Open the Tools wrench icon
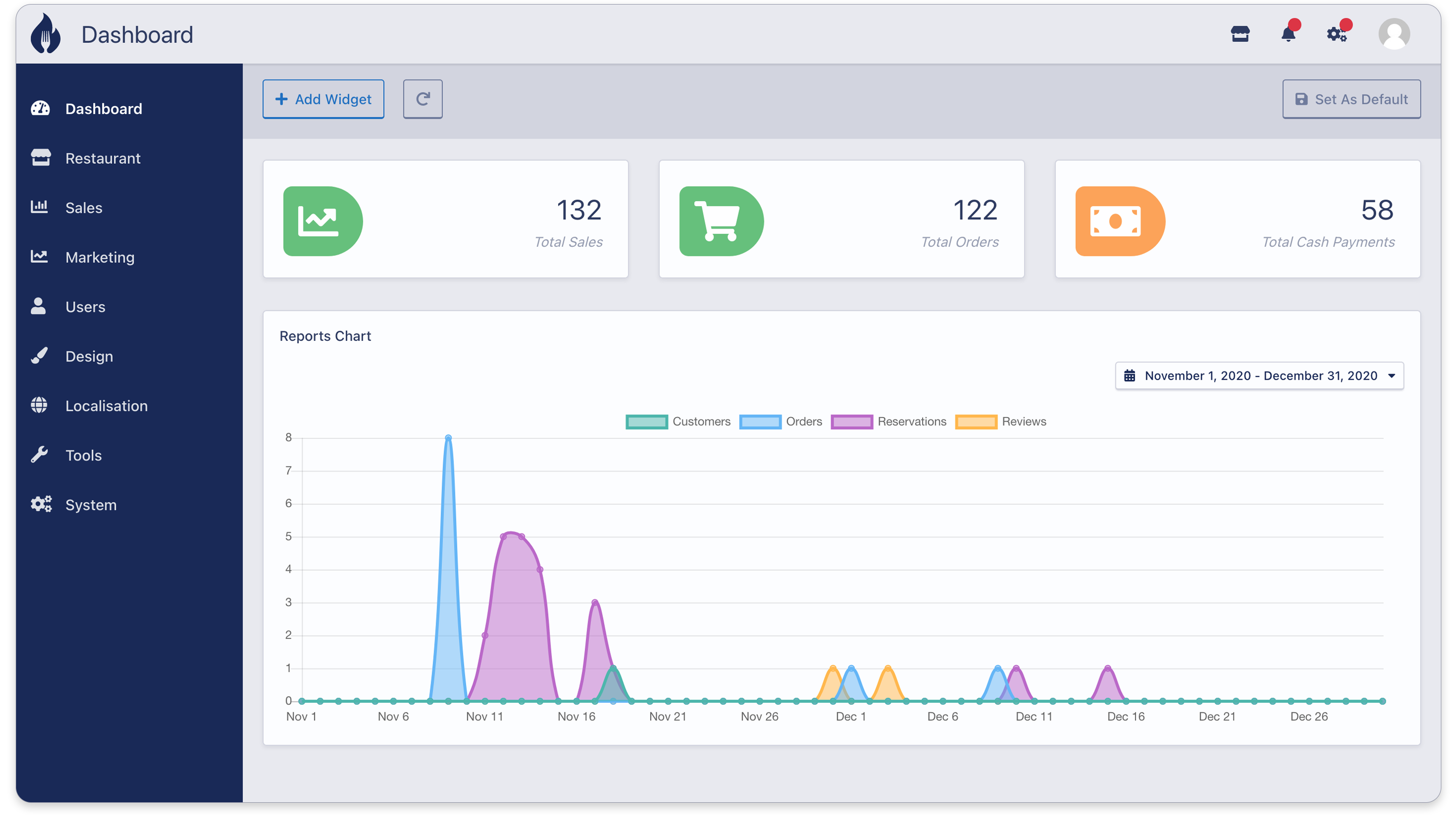This screenshot has width=1456, height=824. pyautogui.click(x=38, y=454)
